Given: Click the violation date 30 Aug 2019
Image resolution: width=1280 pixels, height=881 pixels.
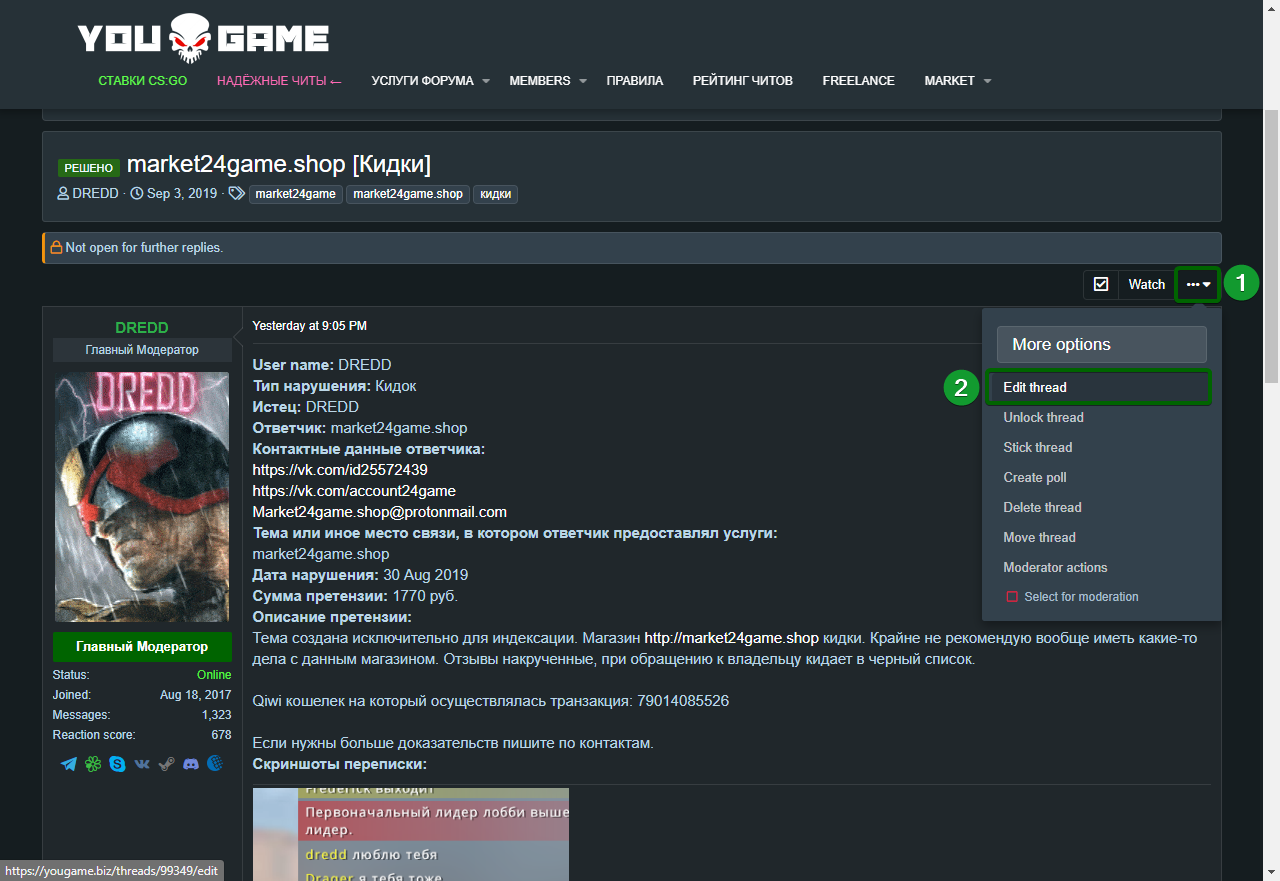Looking at the screenshot, I should (x=425, y=575).
